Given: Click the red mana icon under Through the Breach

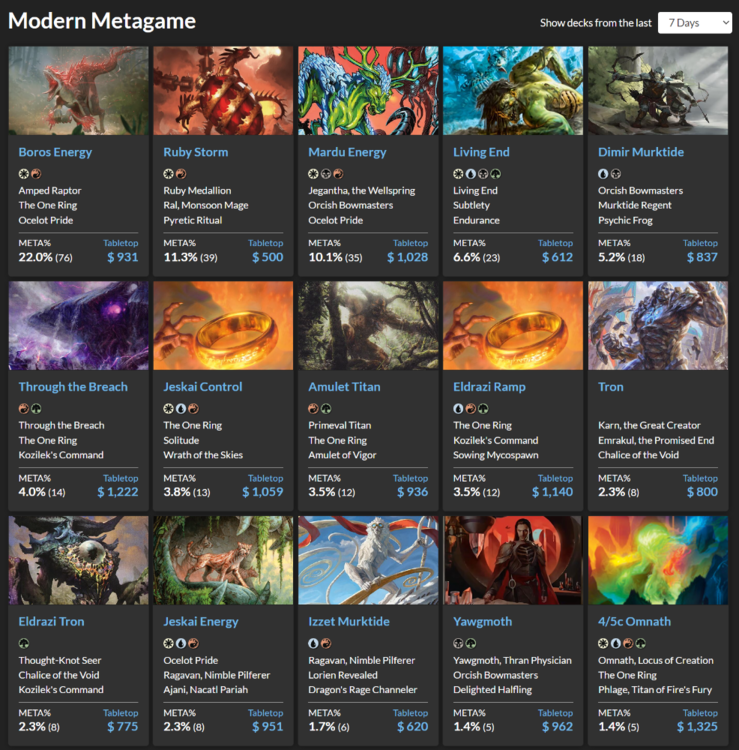Looking at the screenshot, I should tap(23, 408).
